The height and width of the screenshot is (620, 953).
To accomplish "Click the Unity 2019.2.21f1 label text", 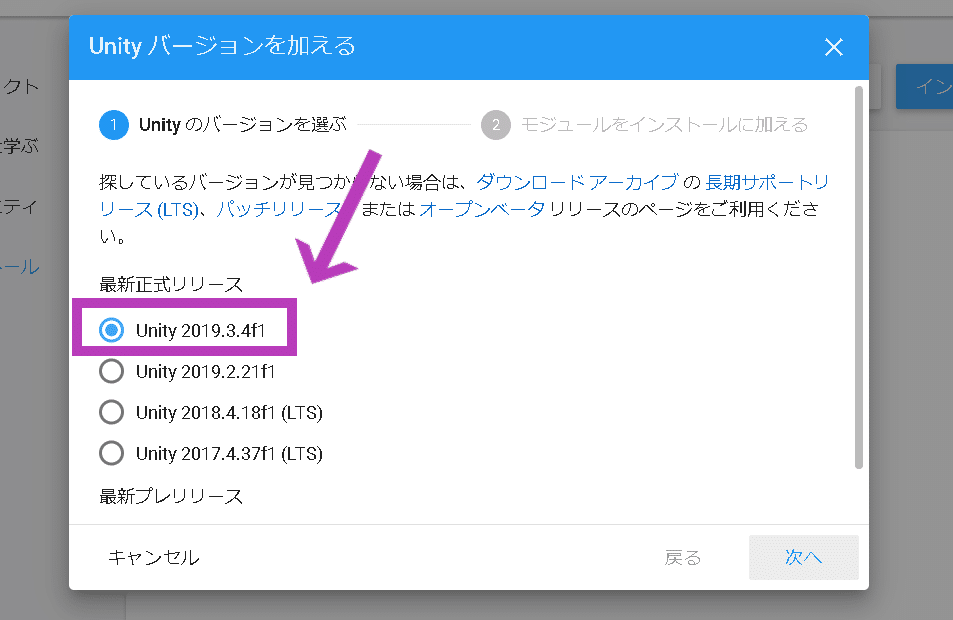I will pos(205,371).
